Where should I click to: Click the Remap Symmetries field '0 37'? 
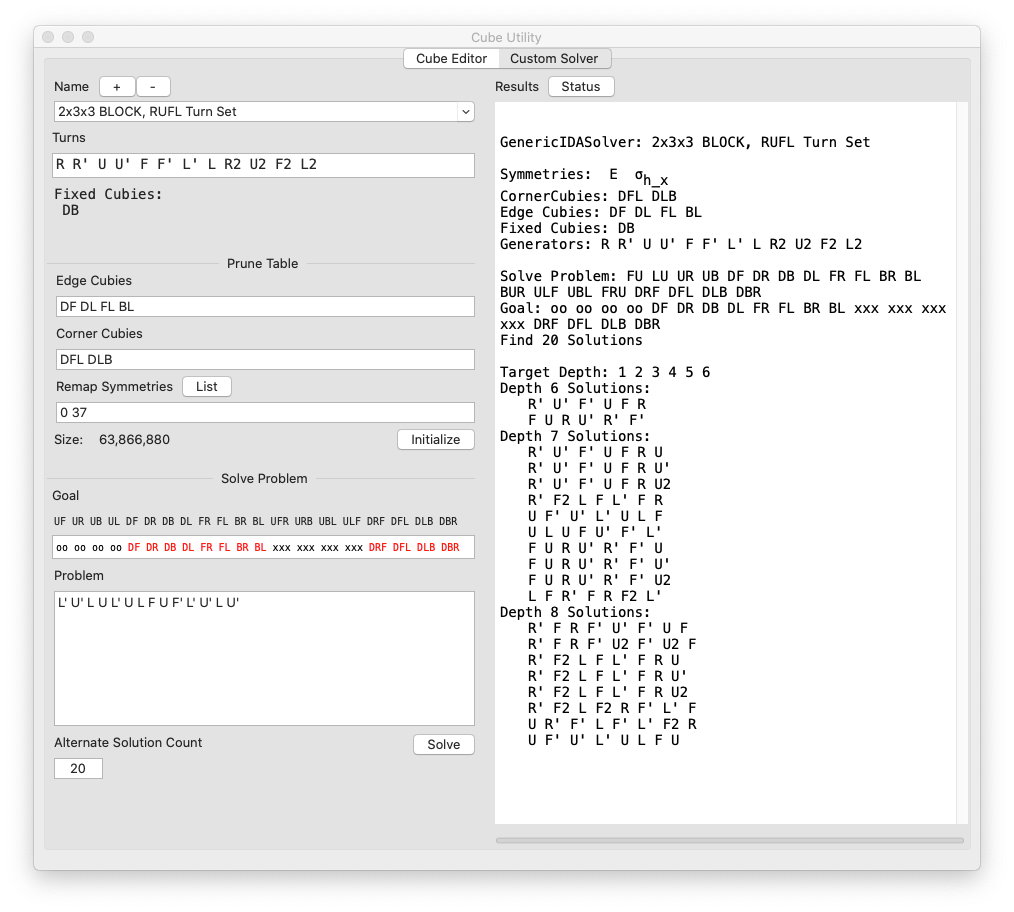coord(265,413)
